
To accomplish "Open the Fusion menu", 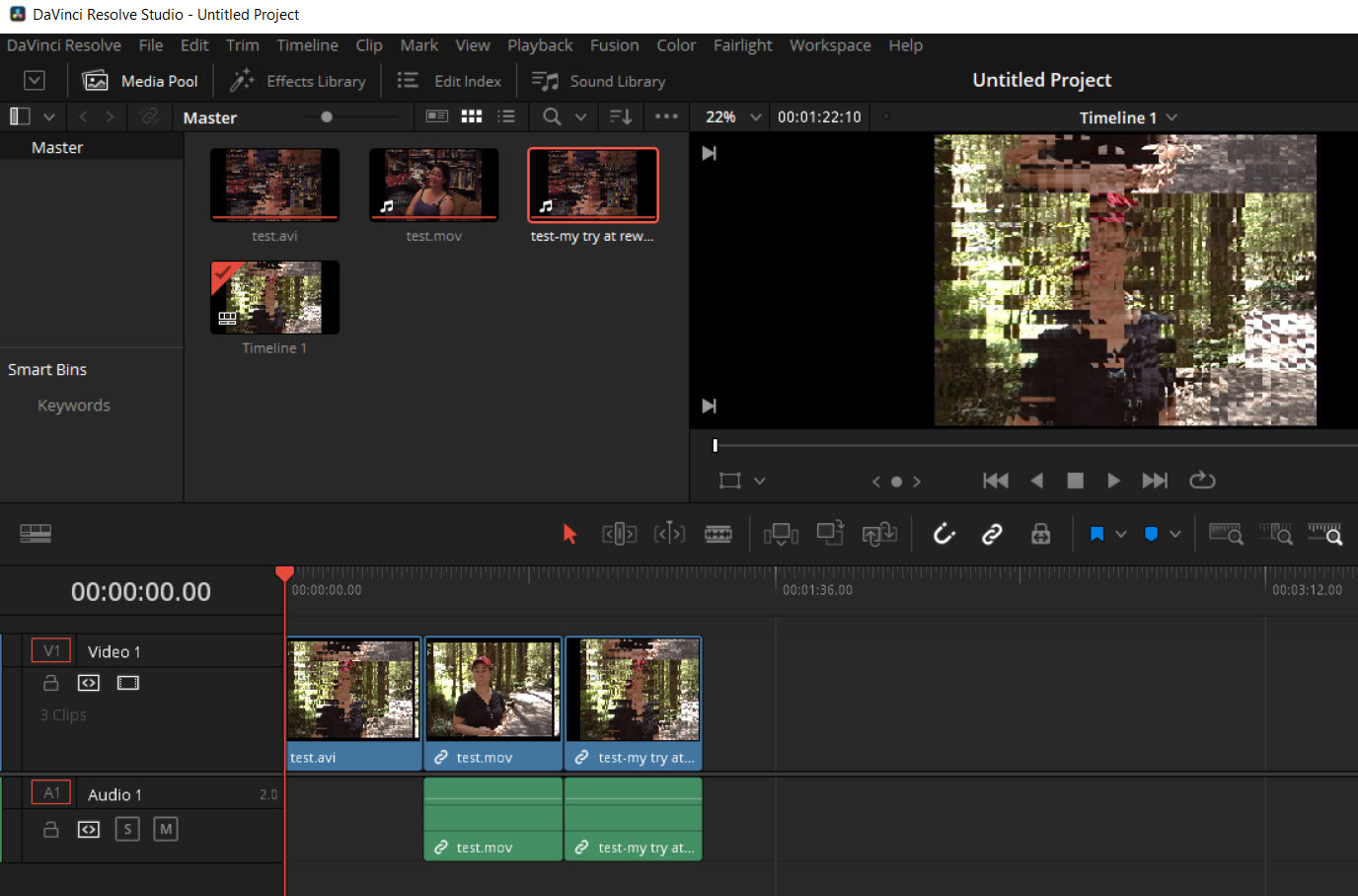I will pos(614,45).
